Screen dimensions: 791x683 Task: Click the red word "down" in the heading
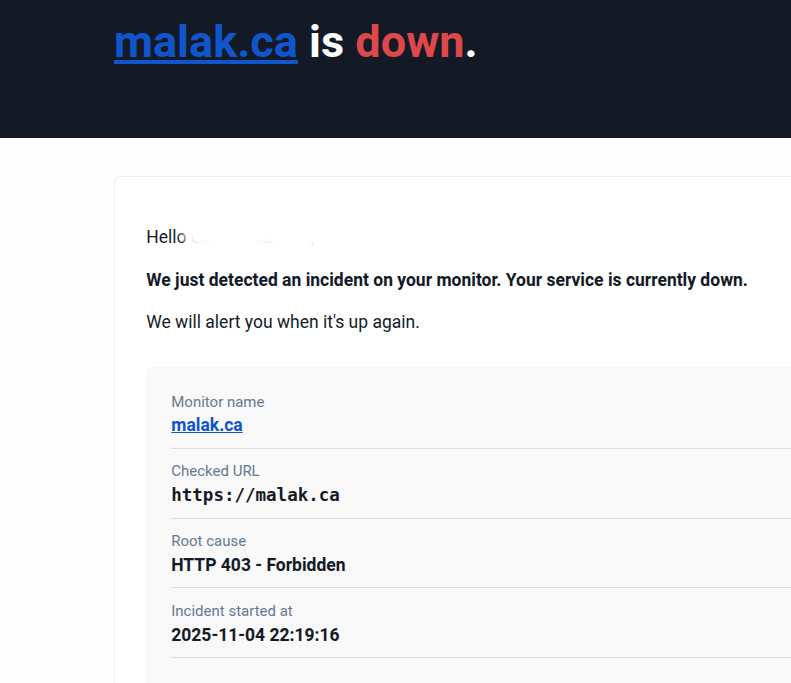point(410,43)
